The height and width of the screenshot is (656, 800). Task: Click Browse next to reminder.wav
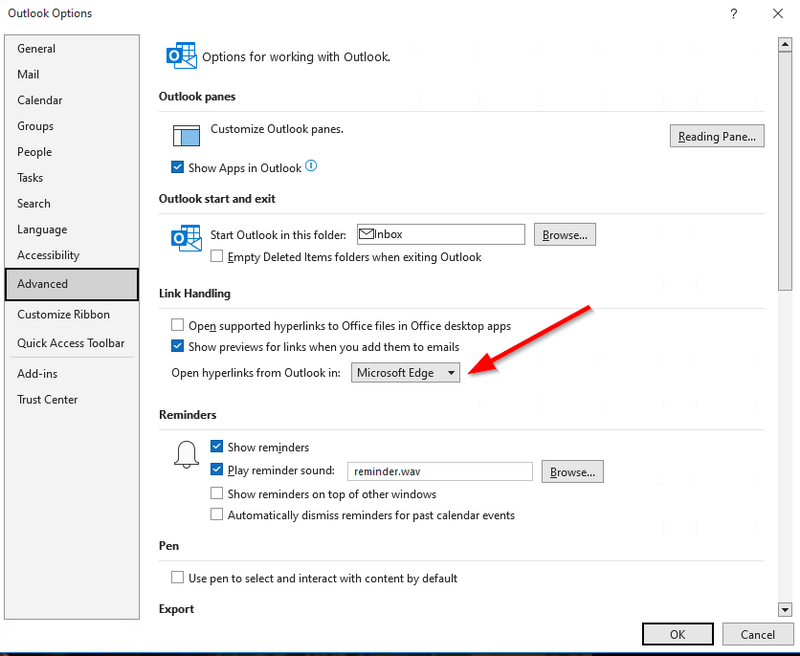tap(572, 471)
